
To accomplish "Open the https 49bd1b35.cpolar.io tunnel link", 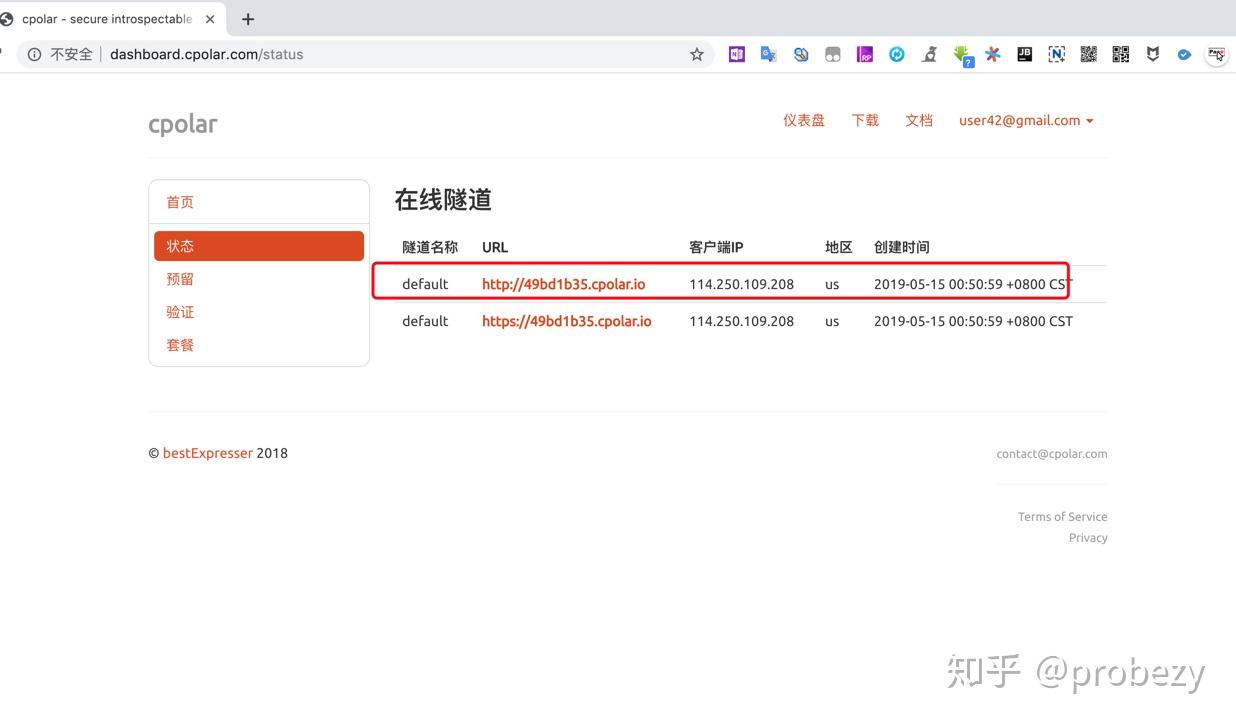I will point(566,320).
